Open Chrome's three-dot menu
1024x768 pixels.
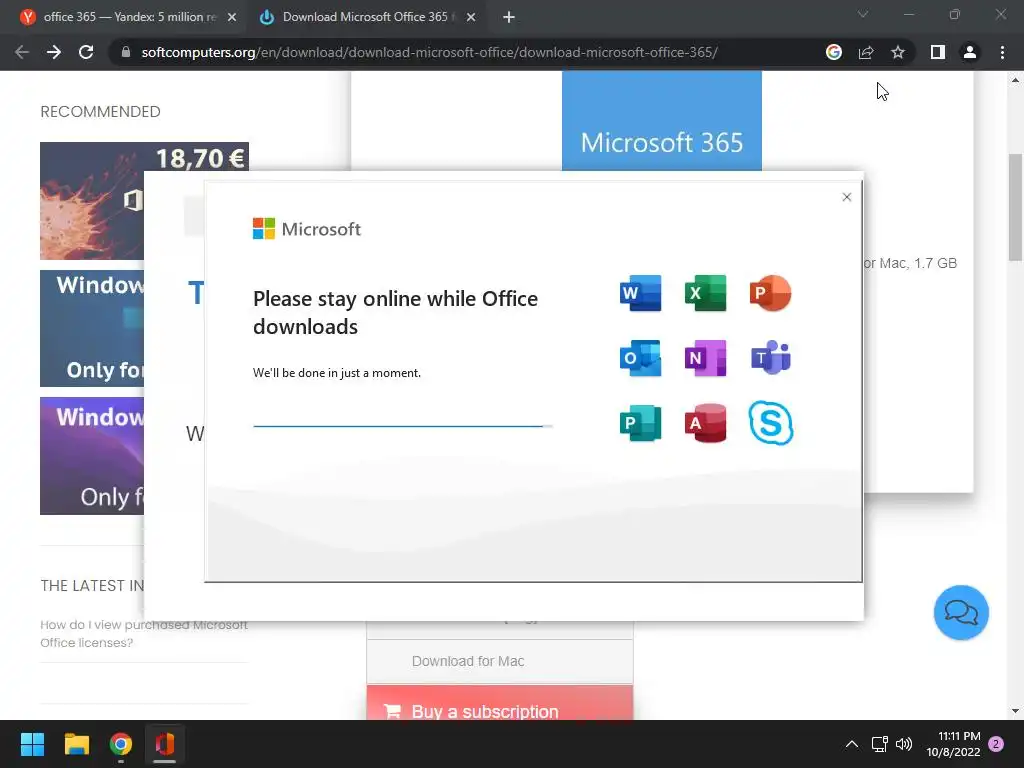coord(1002,52)
